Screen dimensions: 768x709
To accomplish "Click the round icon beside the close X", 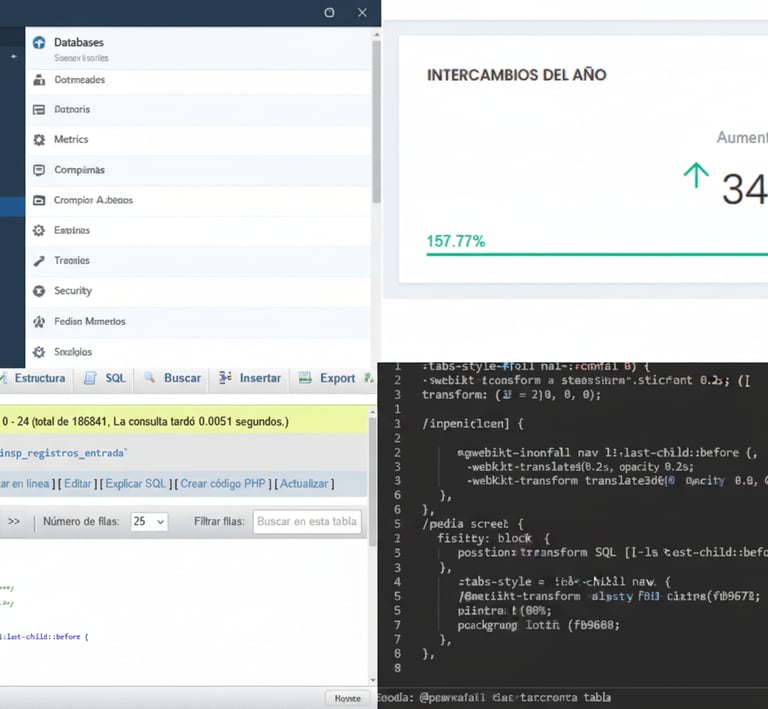I will 329,13.
